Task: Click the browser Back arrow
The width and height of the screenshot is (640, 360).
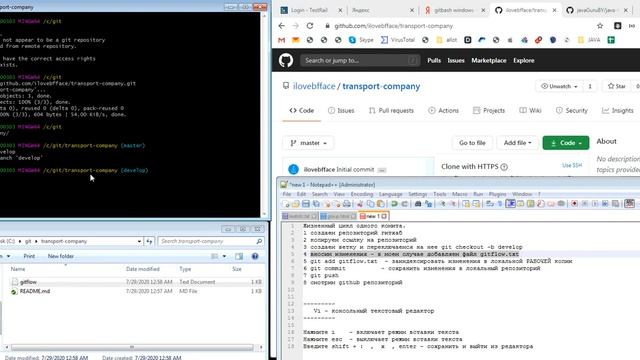Action: point(282,26)
